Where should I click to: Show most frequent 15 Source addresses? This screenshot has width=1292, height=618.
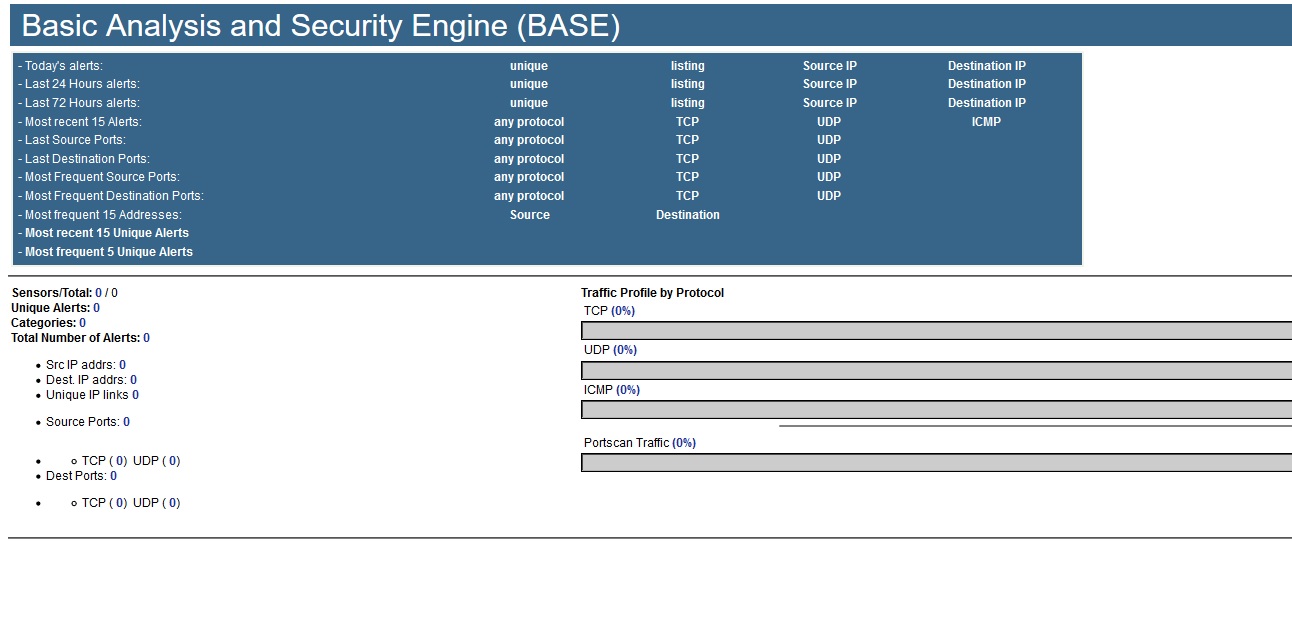[530, 215]
